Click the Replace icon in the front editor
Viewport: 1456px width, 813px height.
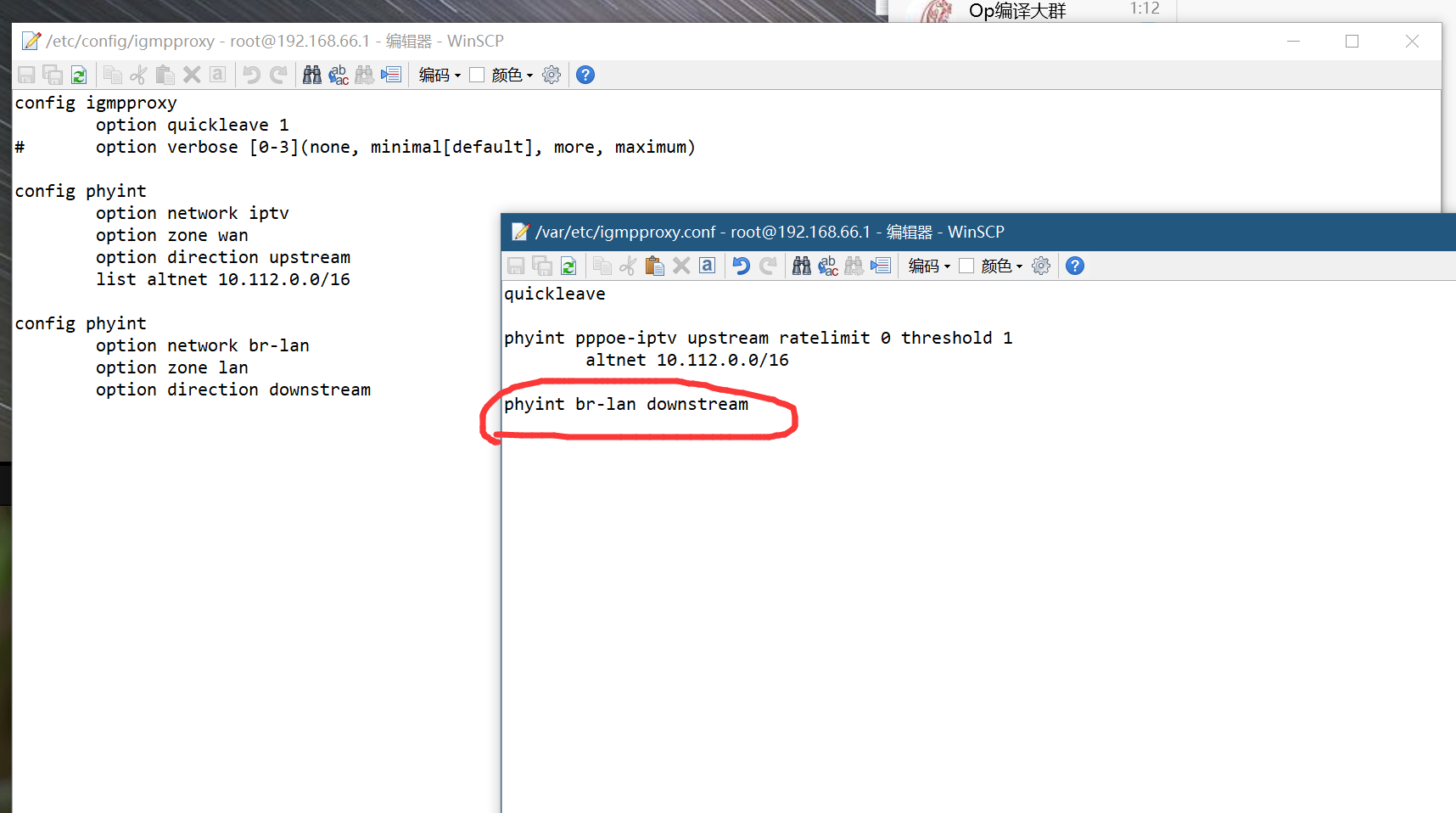[828, 265]
